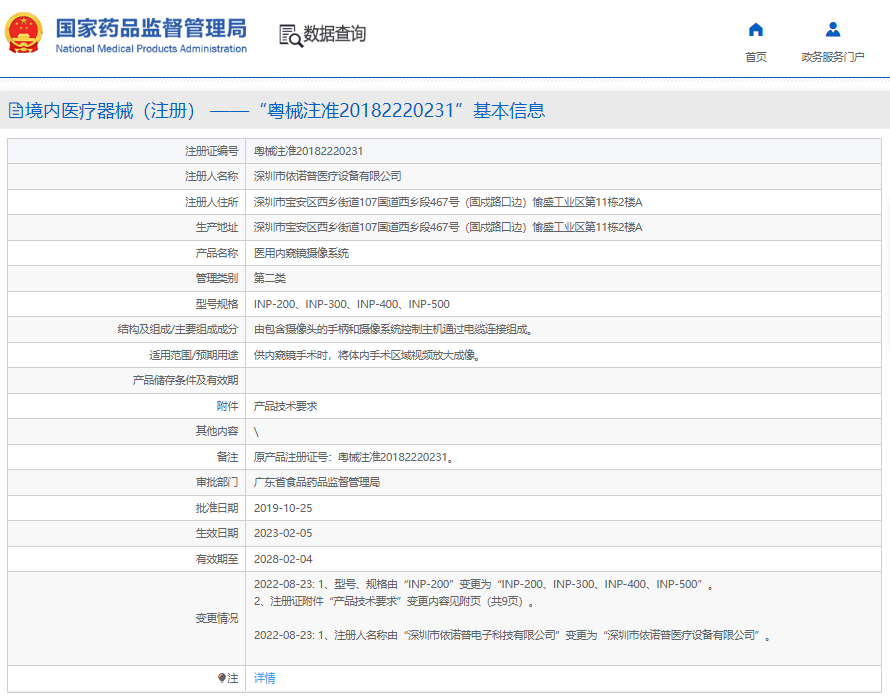Open the 详情 details link
The width and height of the screenshot is (890, 700).
tap(265, 678)
